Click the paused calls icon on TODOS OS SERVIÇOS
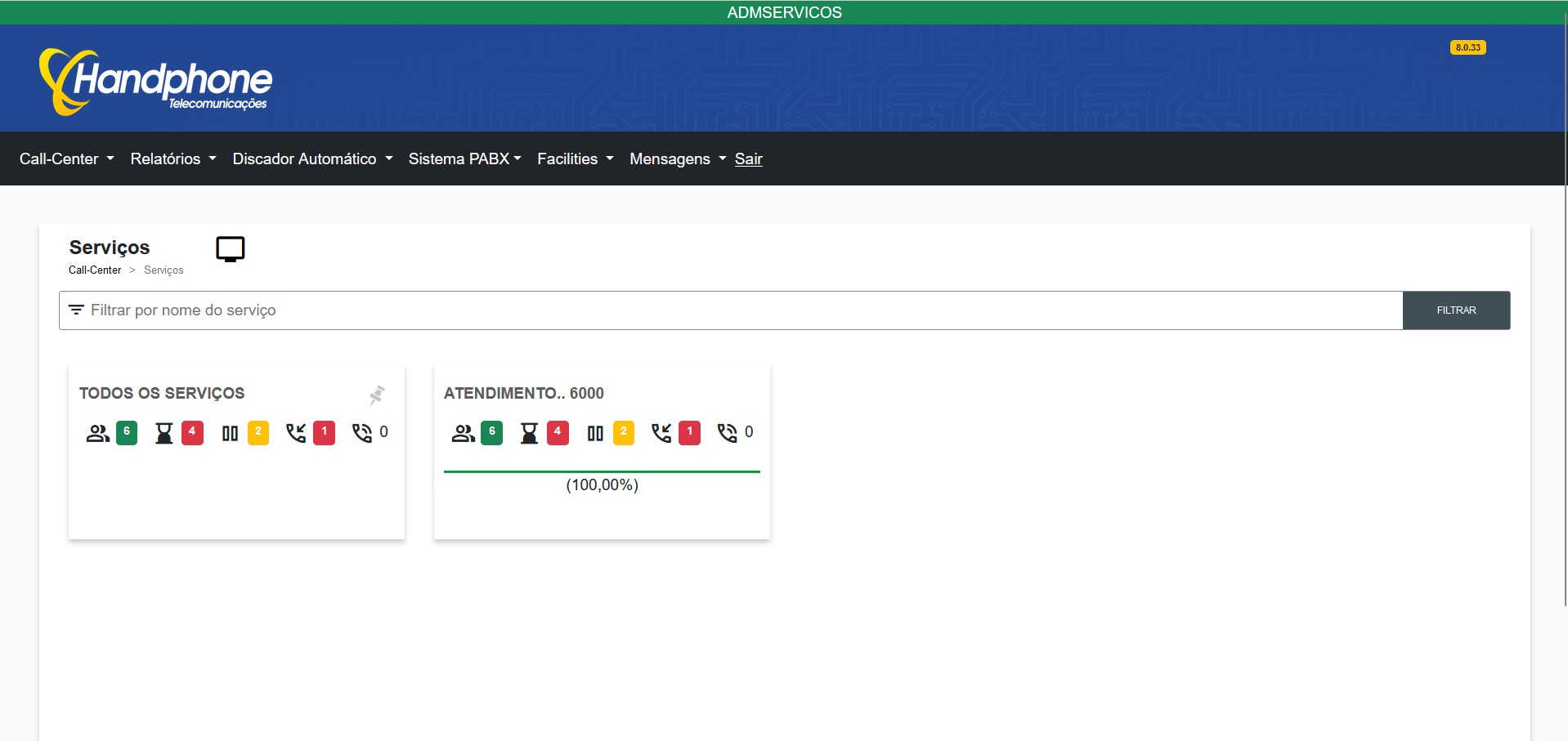1568x741 pixels. pos(230,433)
